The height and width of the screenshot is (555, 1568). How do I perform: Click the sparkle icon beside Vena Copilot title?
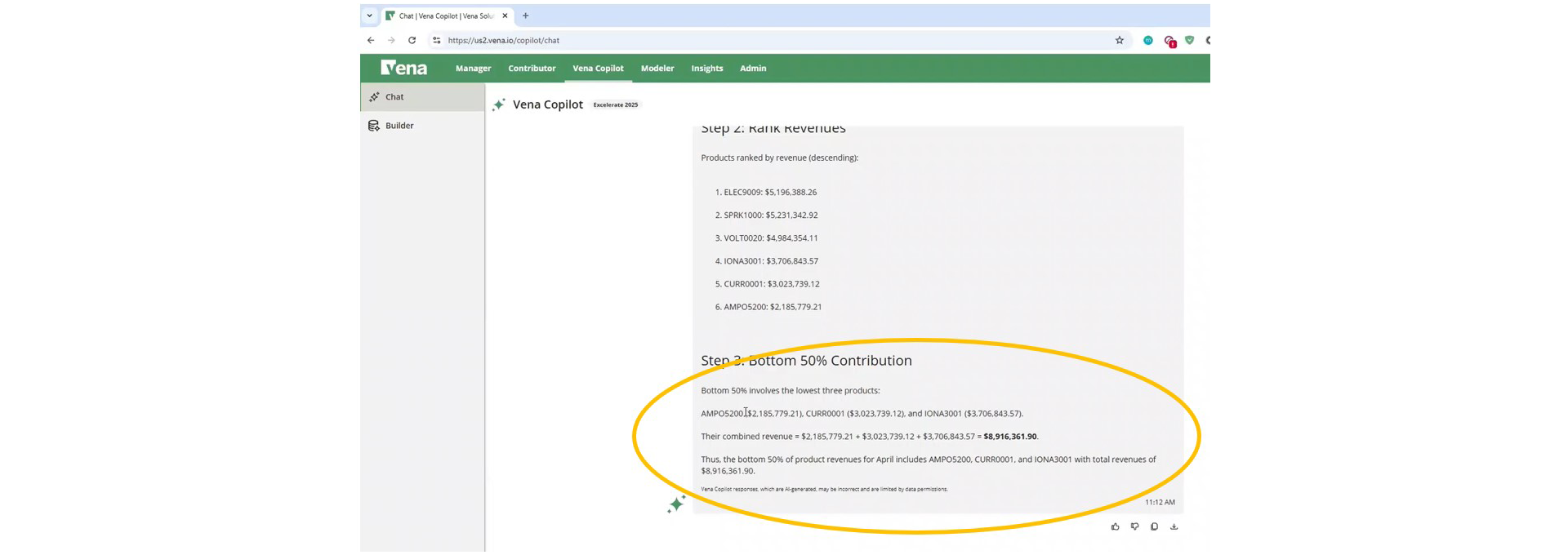click(x=499, y=104)
